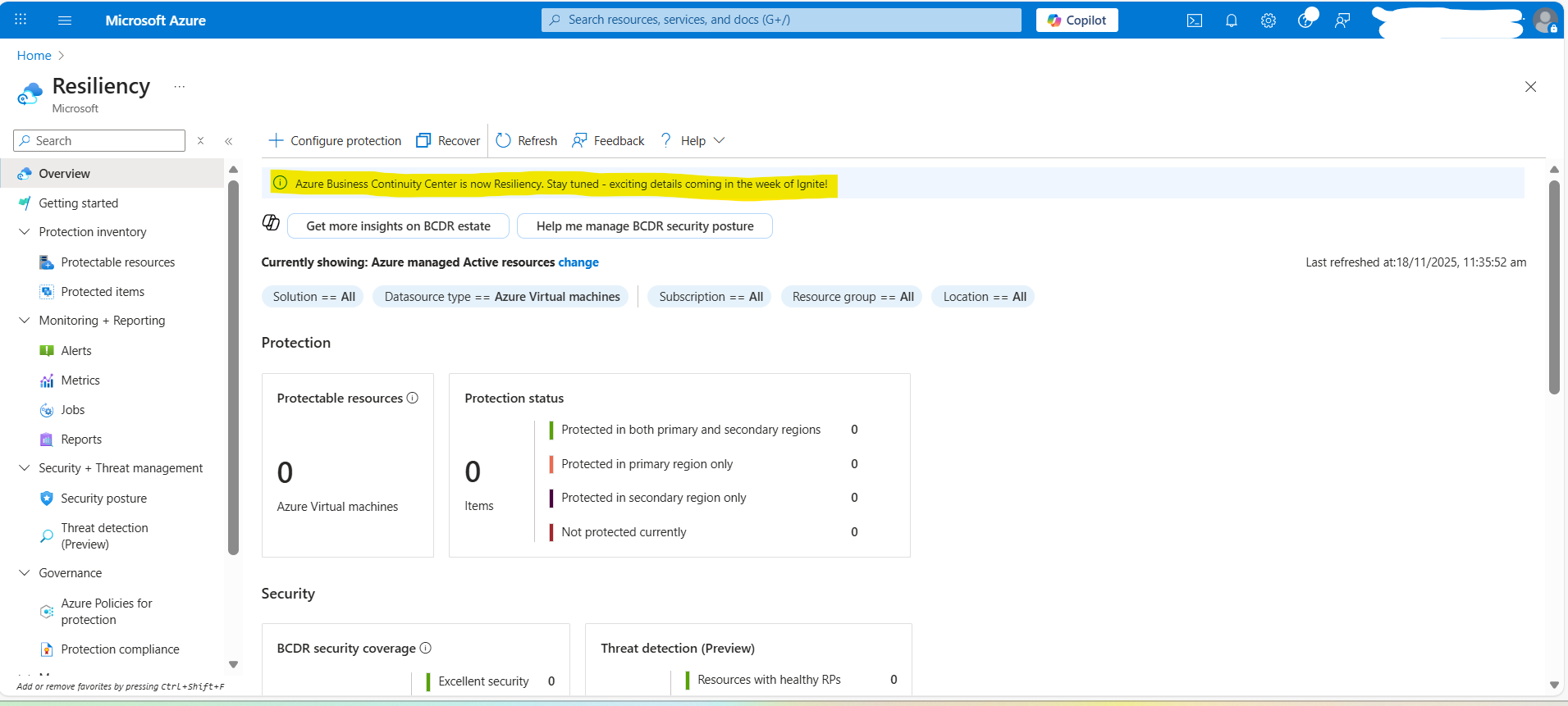The image size is (1568, 706).
Task: Open Metrics in the sidebar
Action: coord(80,380)
